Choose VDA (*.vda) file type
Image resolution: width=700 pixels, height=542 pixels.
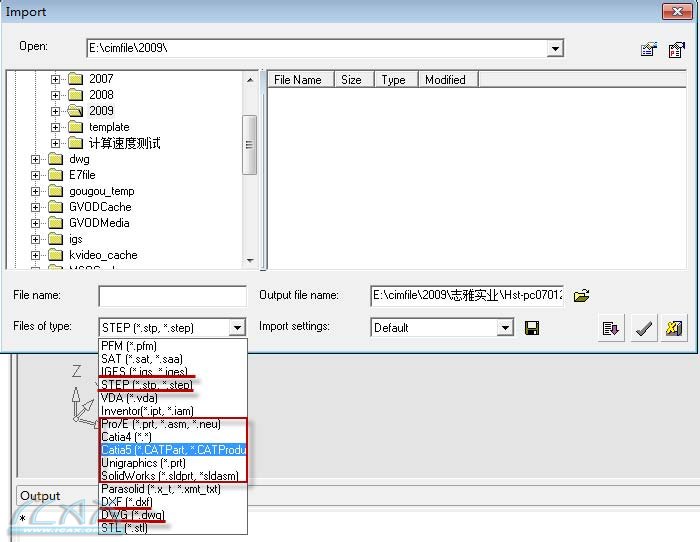coord(172,398)
